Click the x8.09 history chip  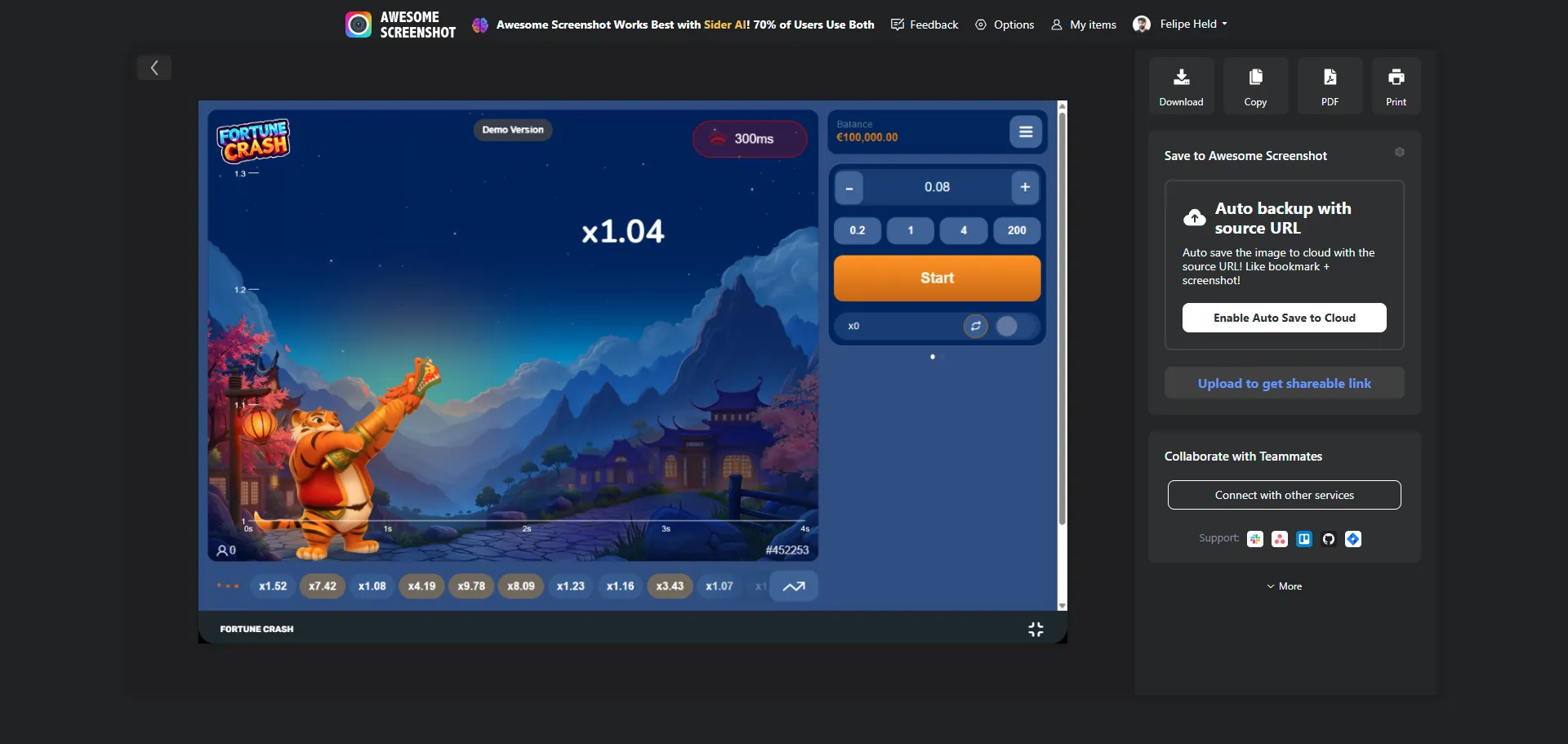521,586
